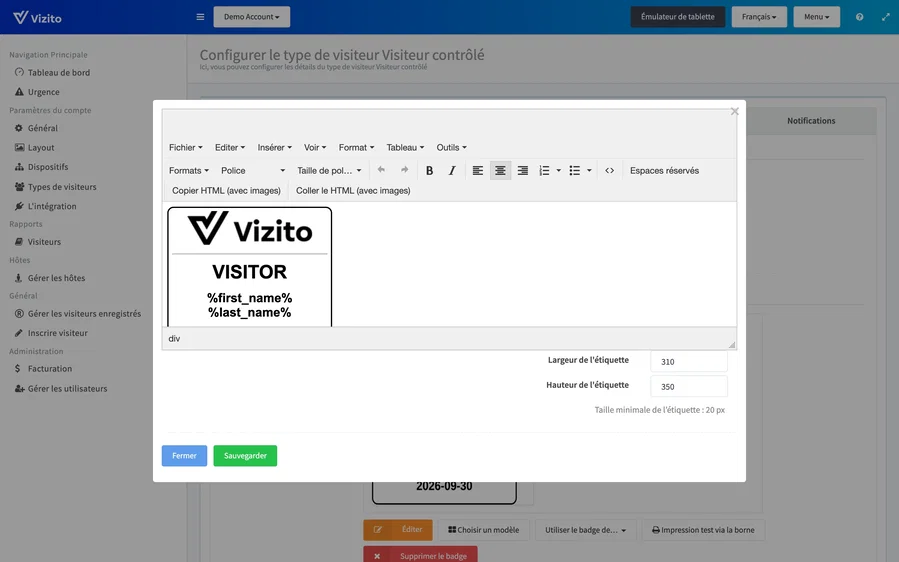Align text right in the editor
Screen dimensions: 899x562
522,170
